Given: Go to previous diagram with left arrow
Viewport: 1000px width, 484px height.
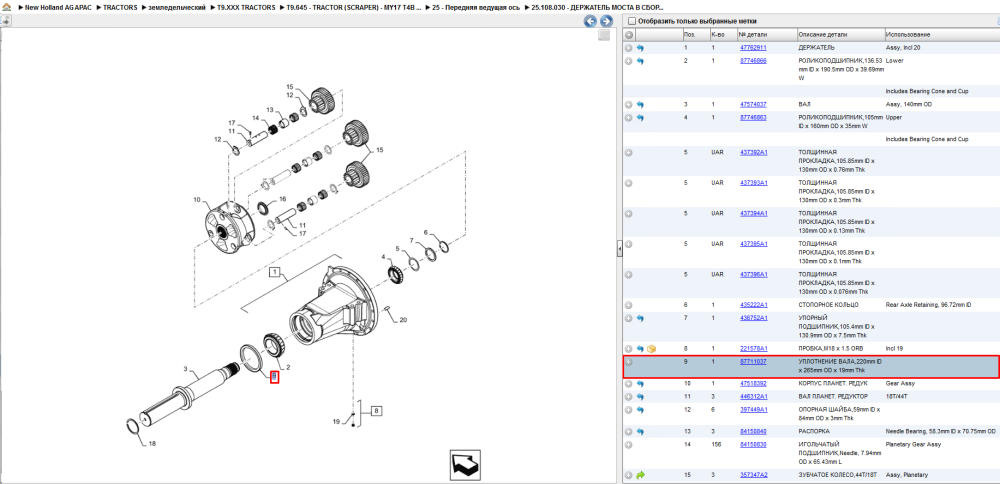Looking at the screenshot, I should point(591,21).
